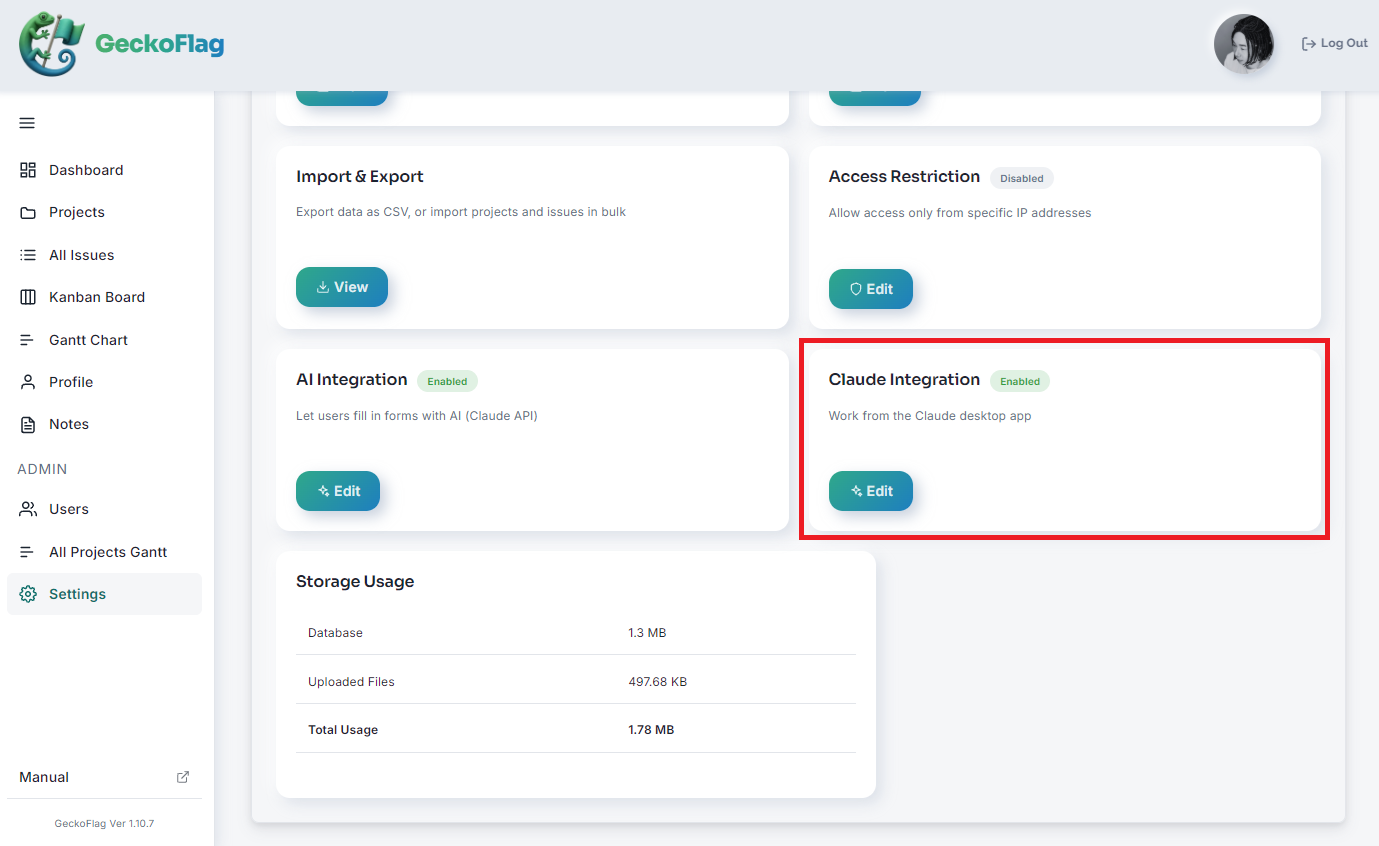Click the Users group icon

pyautogui.click(x=28, y=509)
